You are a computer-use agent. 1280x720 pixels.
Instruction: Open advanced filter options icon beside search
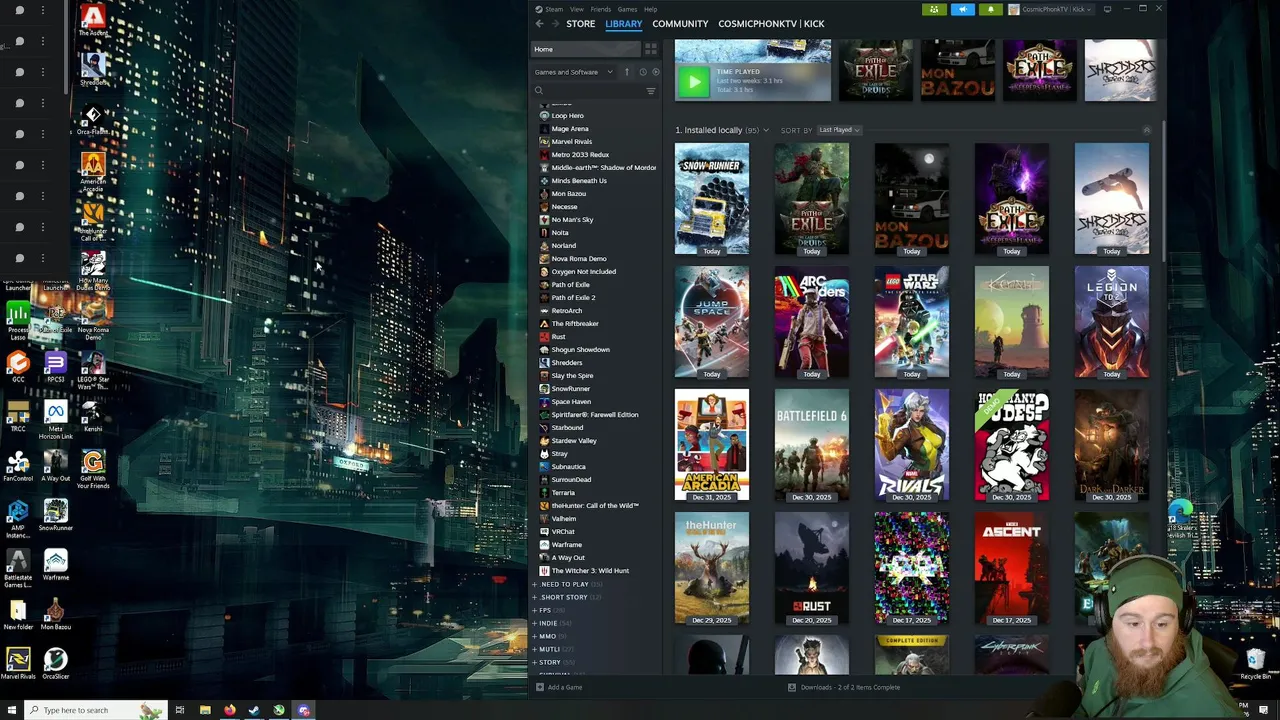tap(650, 91)
